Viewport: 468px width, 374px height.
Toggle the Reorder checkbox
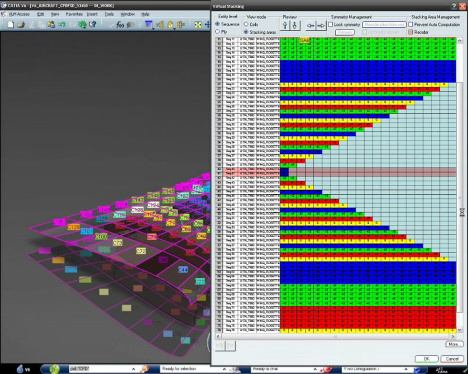411,32
